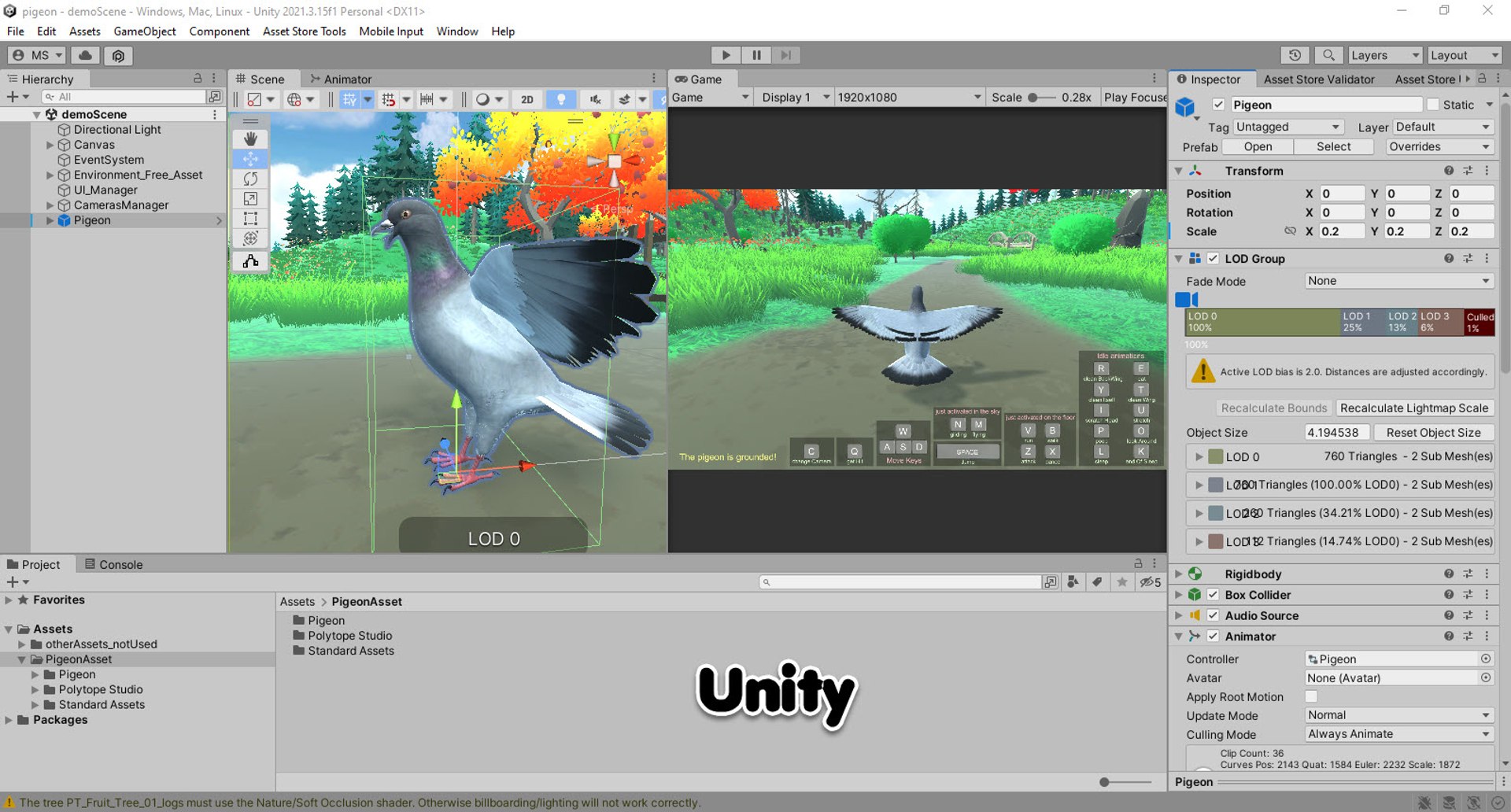
Task: Select the combined Transform tool in Scene
Action: tap(250, 238)
